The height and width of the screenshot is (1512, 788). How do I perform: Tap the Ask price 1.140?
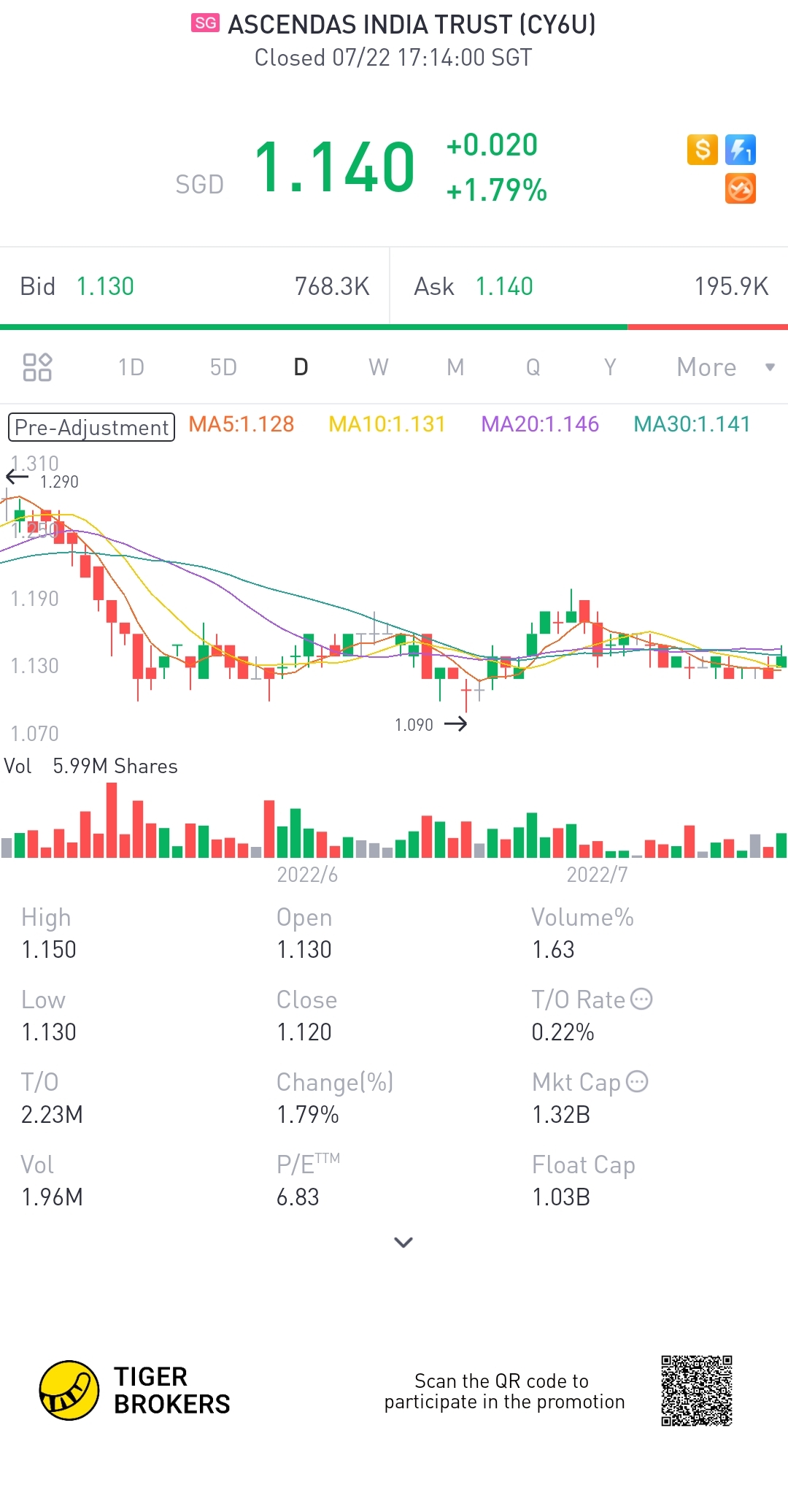504,286
